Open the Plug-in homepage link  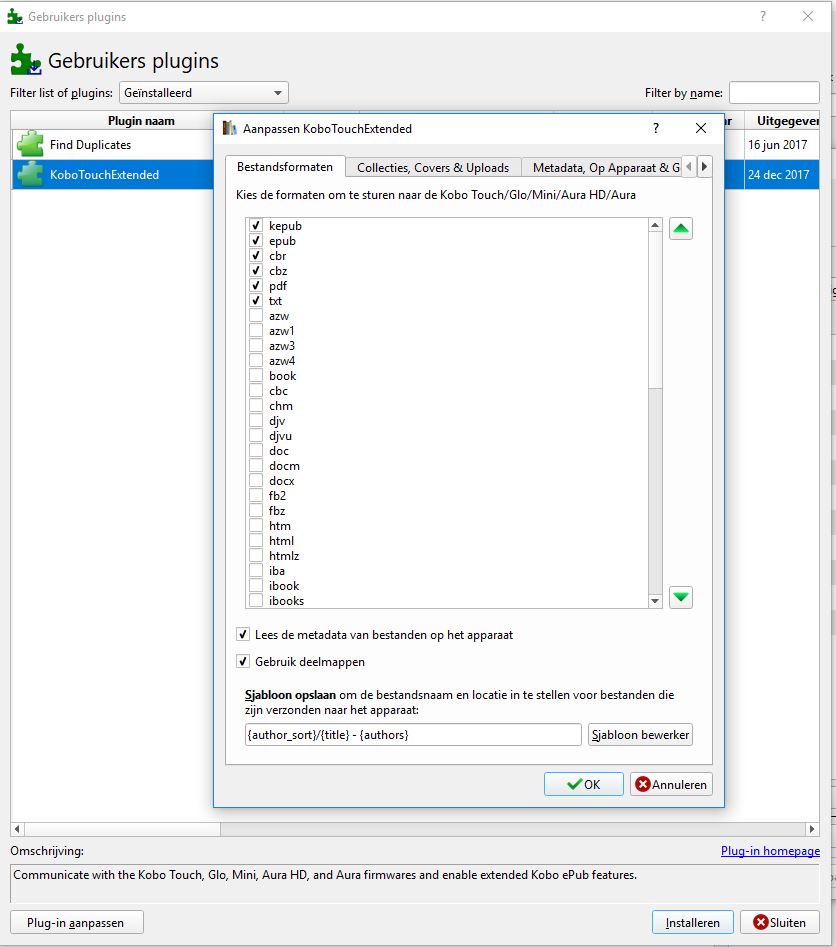770,850
